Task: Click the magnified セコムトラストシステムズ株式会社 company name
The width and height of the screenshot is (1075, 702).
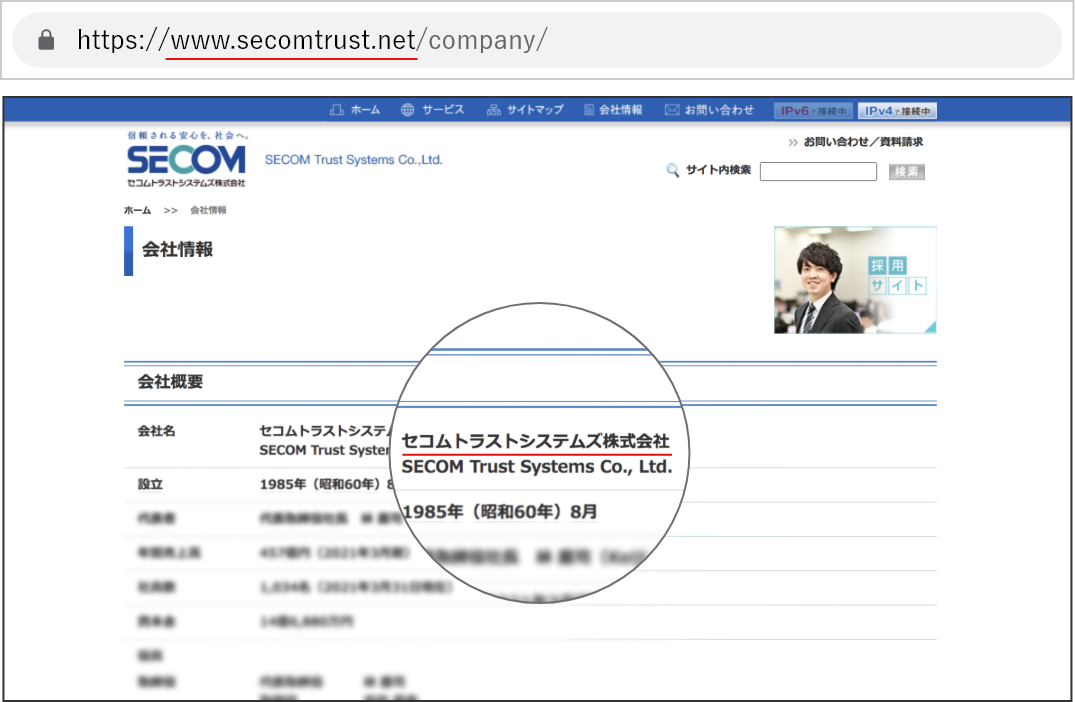Action: 535,441
